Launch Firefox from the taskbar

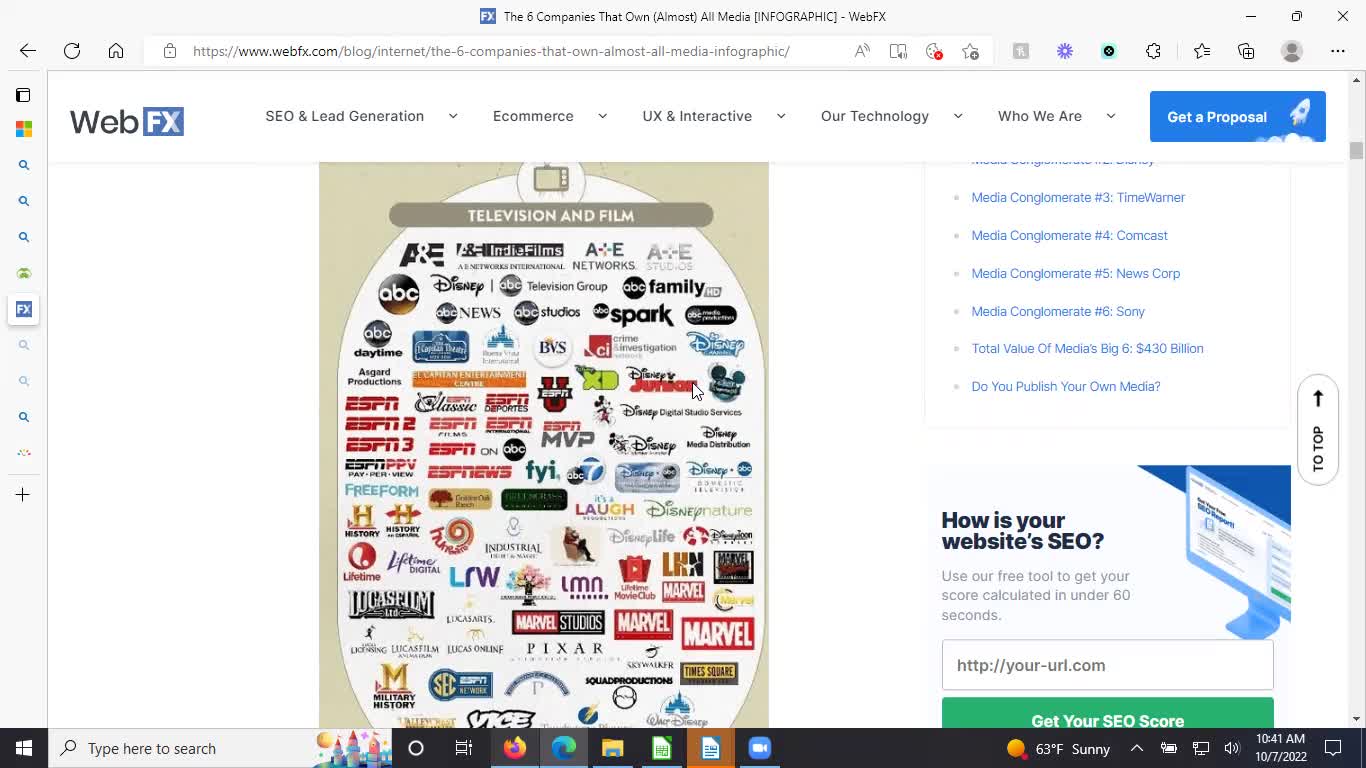click(x=515, y=748)
